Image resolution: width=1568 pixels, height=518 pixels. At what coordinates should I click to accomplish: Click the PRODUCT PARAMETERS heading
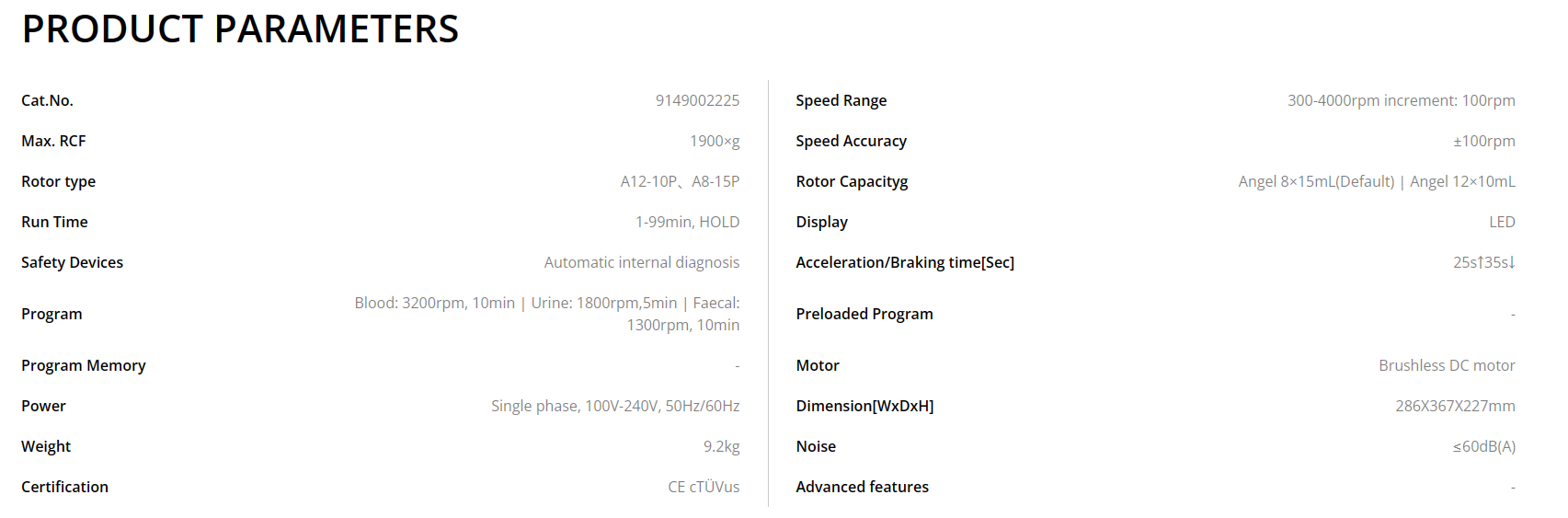pos(240,29)
